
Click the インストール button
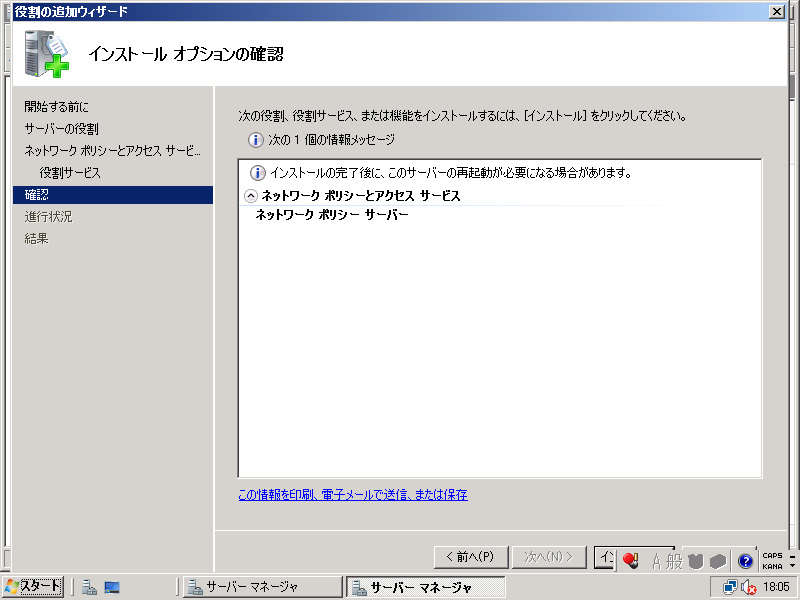[x=603, y=556]
